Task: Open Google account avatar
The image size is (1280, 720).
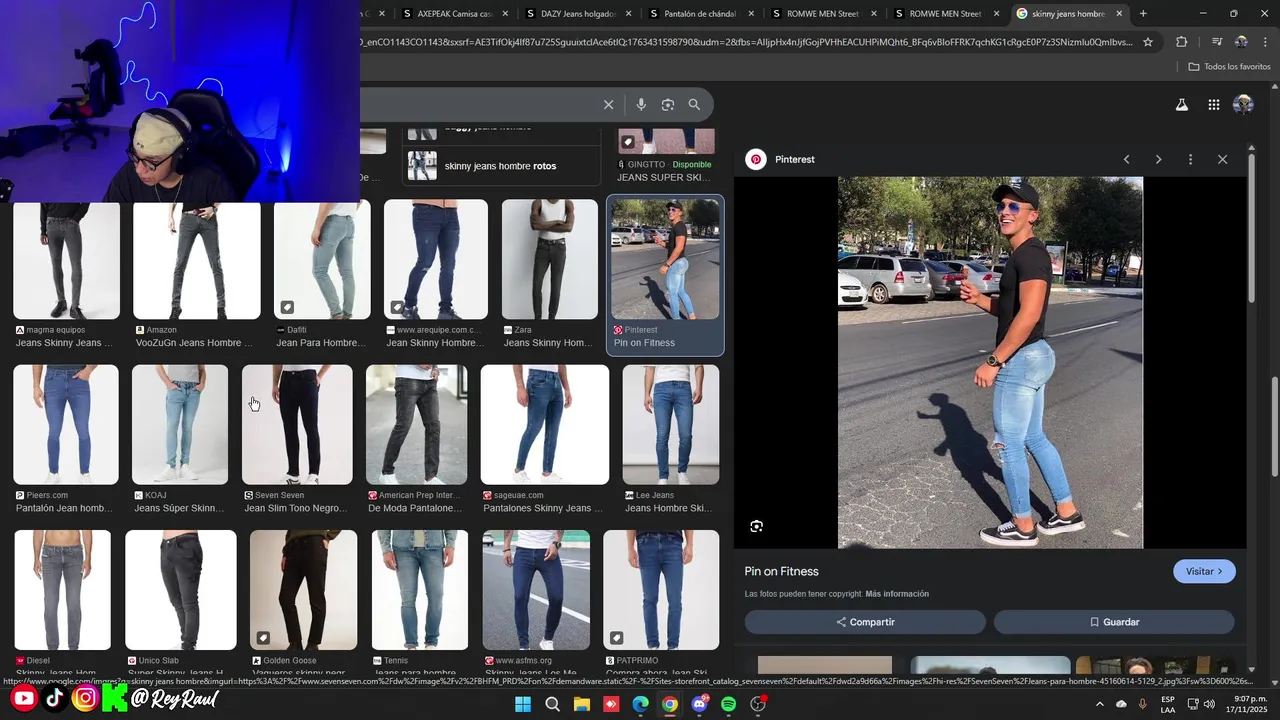Action: pos(1243,104)
